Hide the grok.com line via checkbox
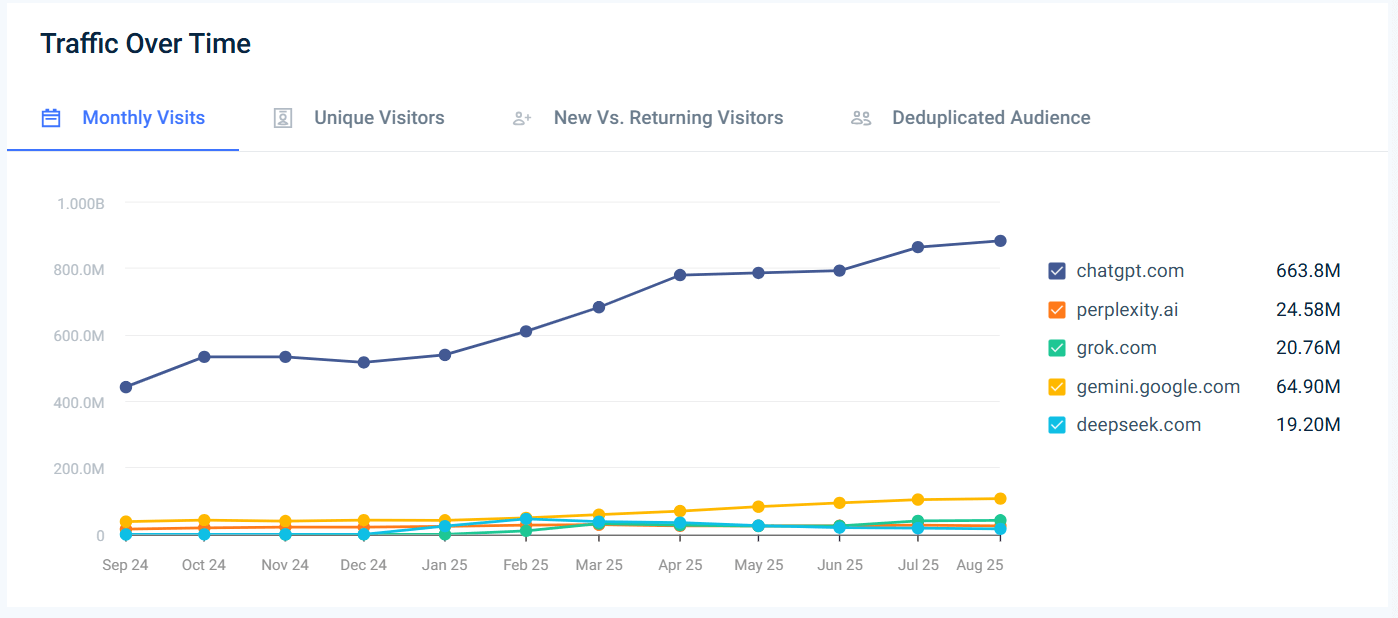 click(1057, 348)
